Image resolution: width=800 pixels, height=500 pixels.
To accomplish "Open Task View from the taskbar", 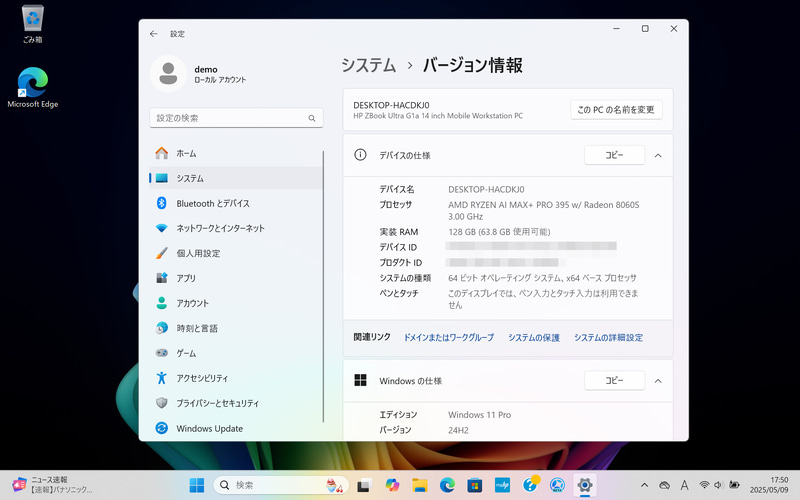I will [364, 485].
